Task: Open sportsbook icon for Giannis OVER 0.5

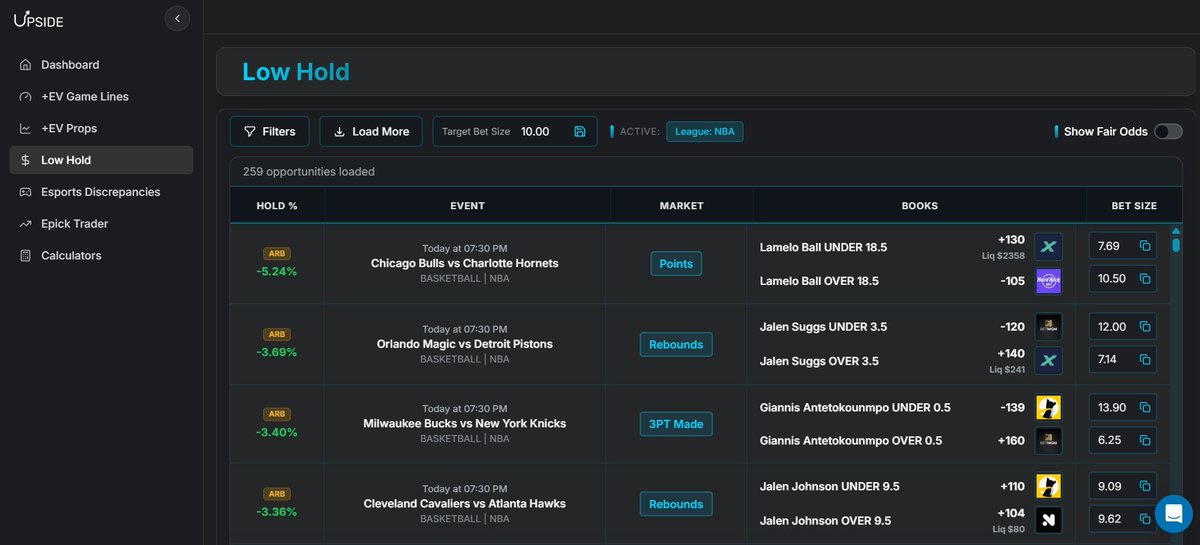Action: (1048, 440)
